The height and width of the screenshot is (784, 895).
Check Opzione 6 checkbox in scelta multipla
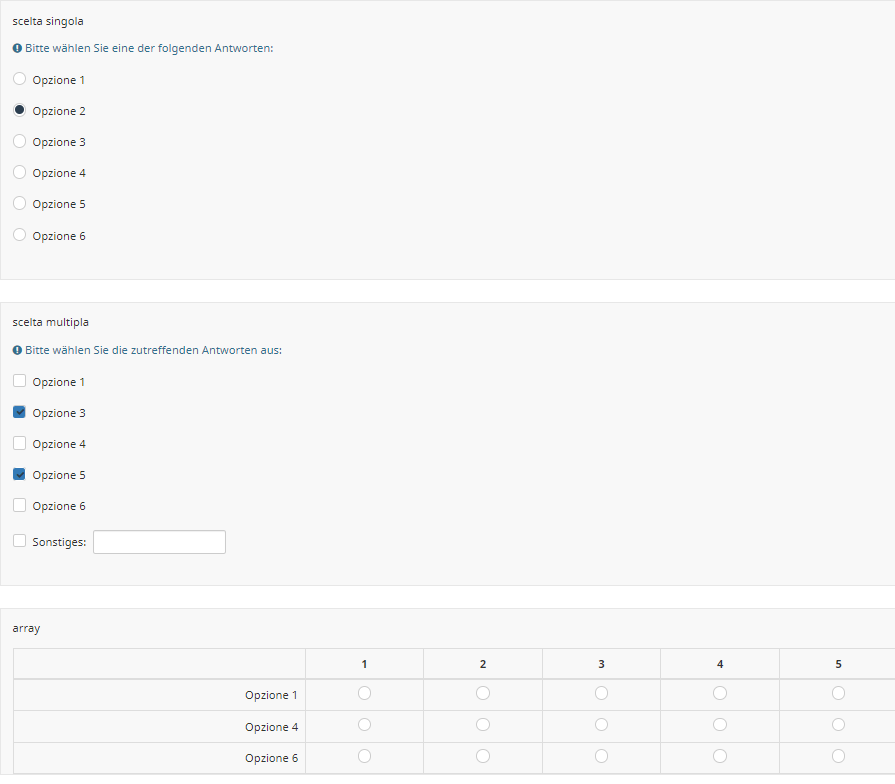tap(19, 505)
